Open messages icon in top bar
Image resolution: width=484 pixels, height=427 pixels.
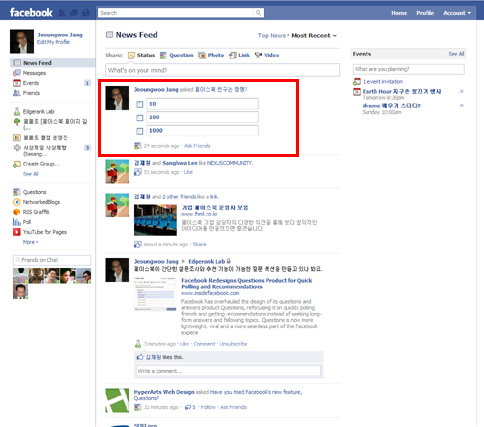point(74,13)
